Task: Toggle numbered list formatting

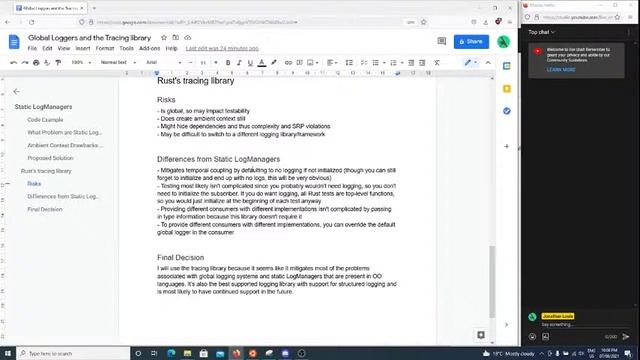Action: pos(393,62)
